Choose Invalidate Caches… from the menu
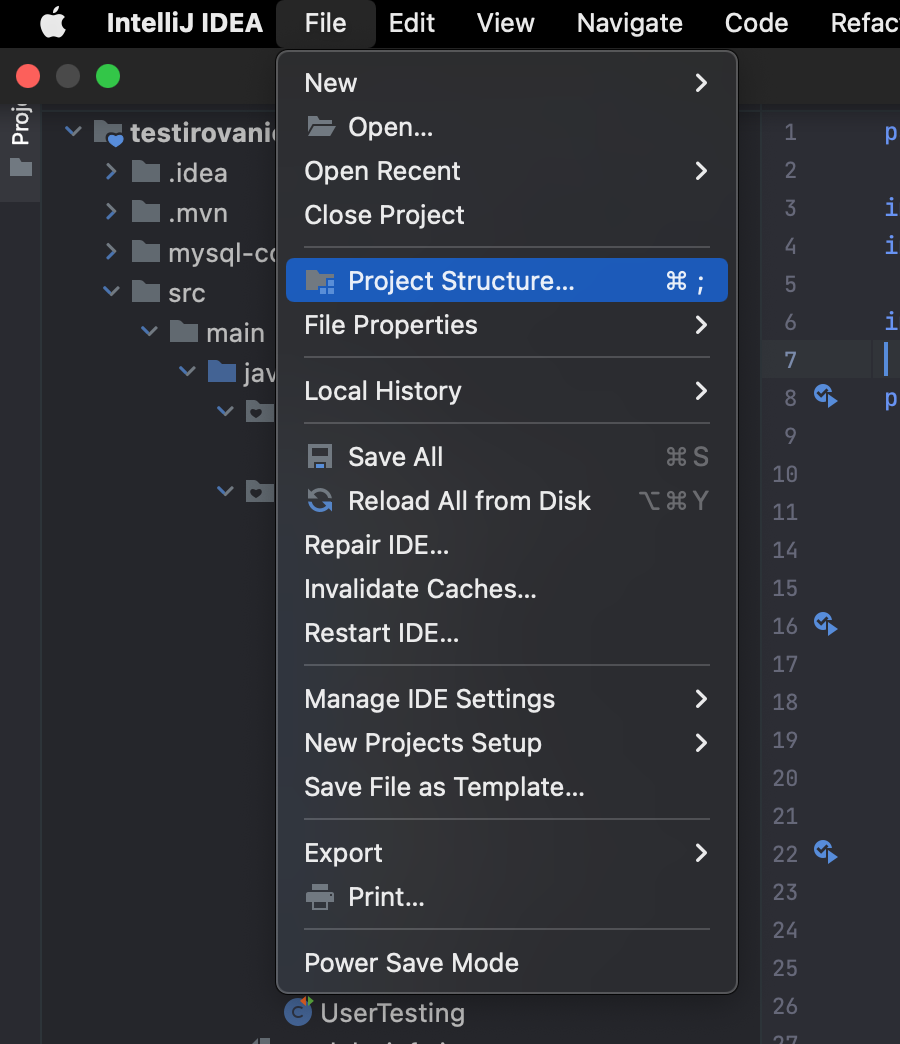The image size is (900, 1044). coord(420,589)
